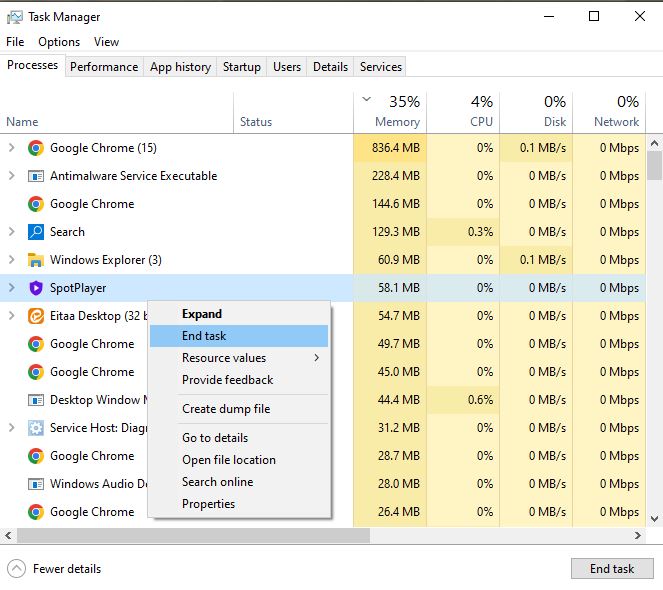Open the View menu

pyautogui.click(x=106, y=42)
